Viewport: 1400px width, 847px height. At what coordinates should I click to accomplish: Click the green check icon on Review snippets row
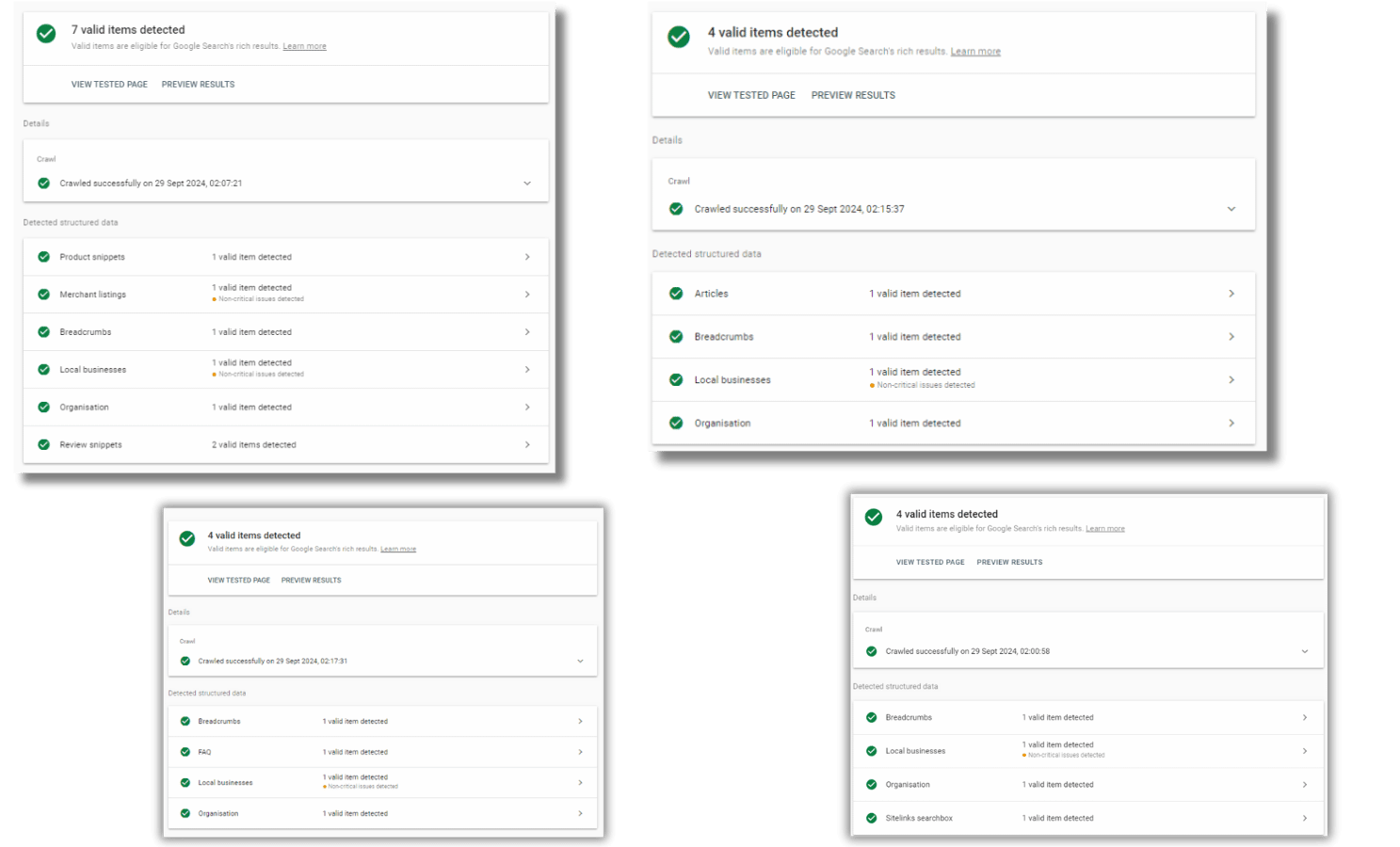tap(43, 444)
